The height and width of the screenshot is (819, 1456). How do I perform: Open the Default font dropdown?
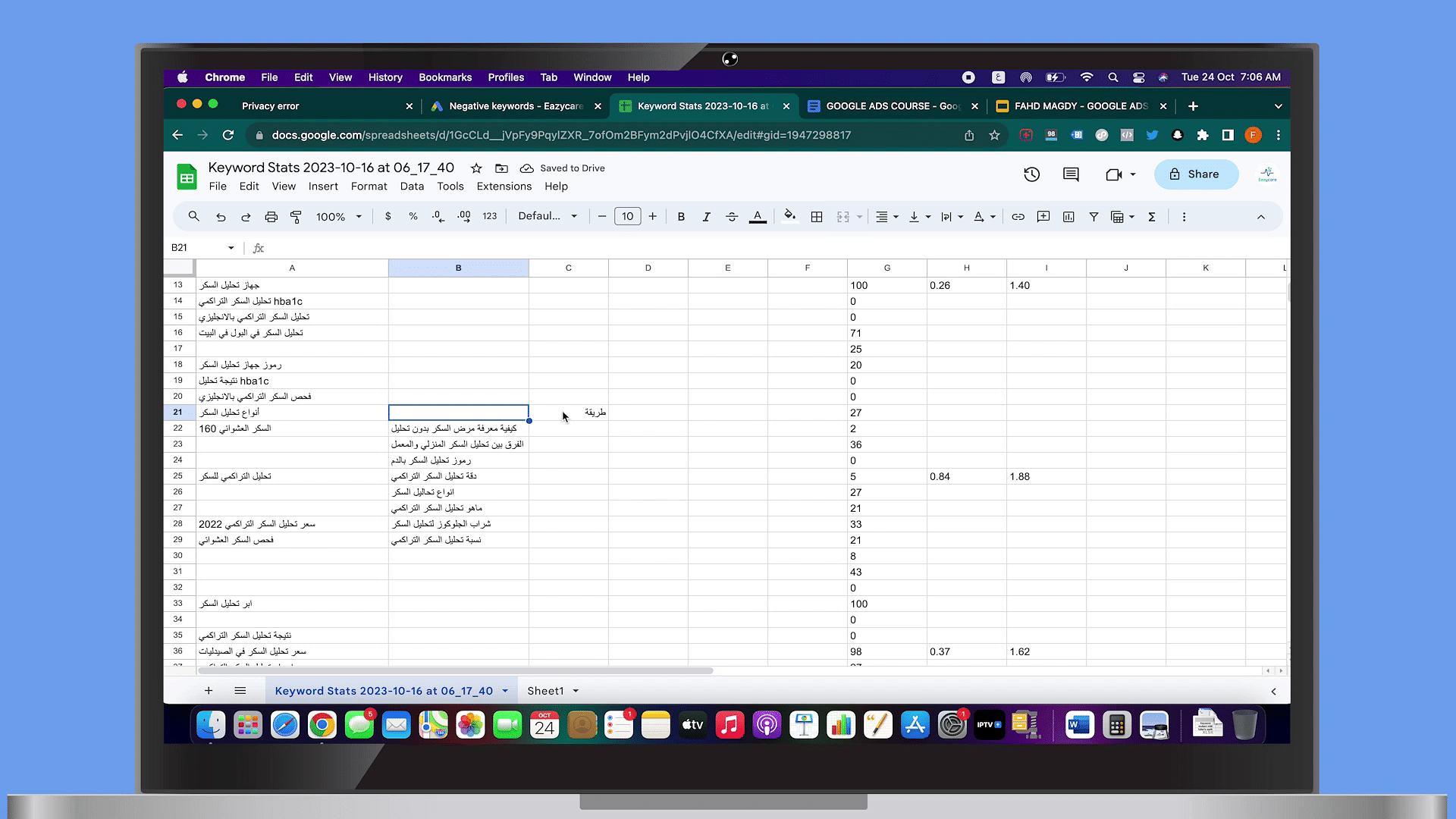point(548,217)
